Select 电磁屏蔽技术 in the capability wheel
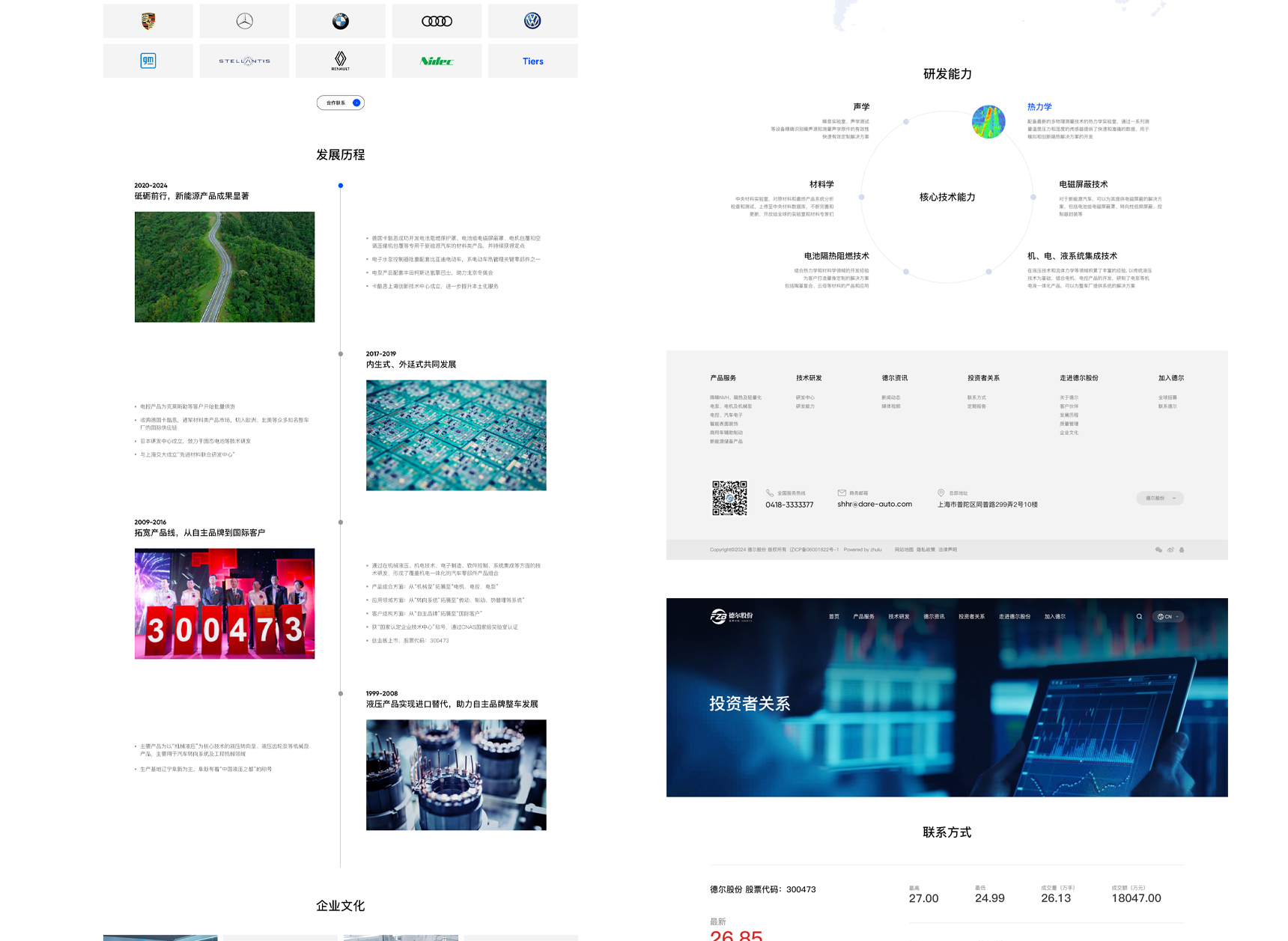Viewport: 1288px width, 941px height. (x=1084, y=184)
